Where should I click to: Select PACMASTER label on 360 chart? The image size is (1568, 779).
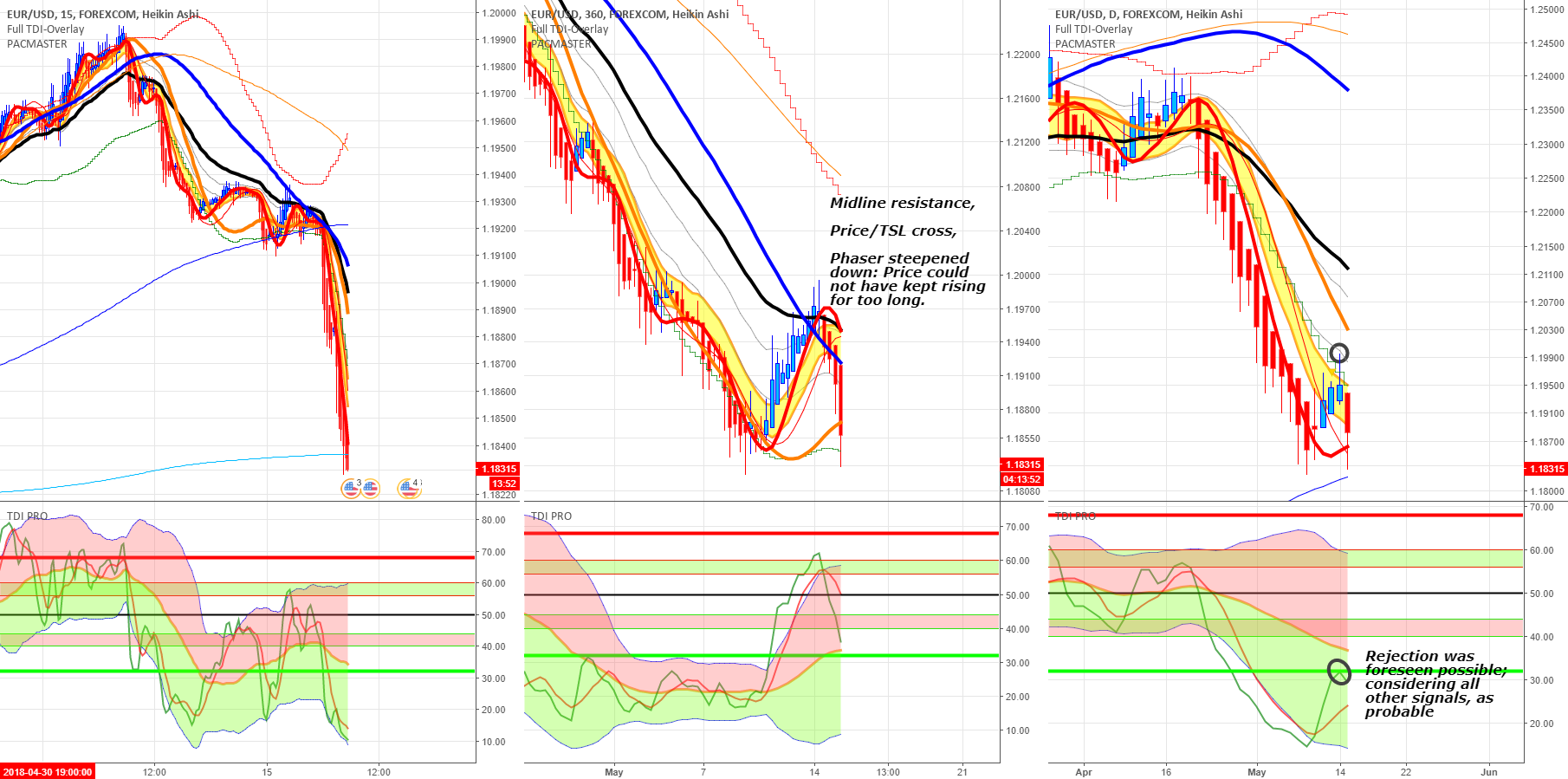click(x=561, y=44)
